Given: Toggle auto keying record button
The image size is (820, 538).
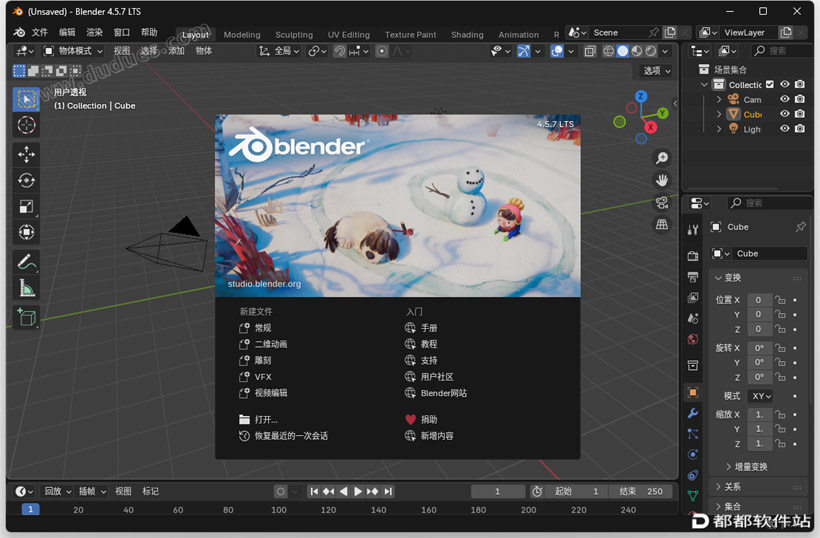Looking at the screenshot, I should pyautogui.click(x=281, y=491).
